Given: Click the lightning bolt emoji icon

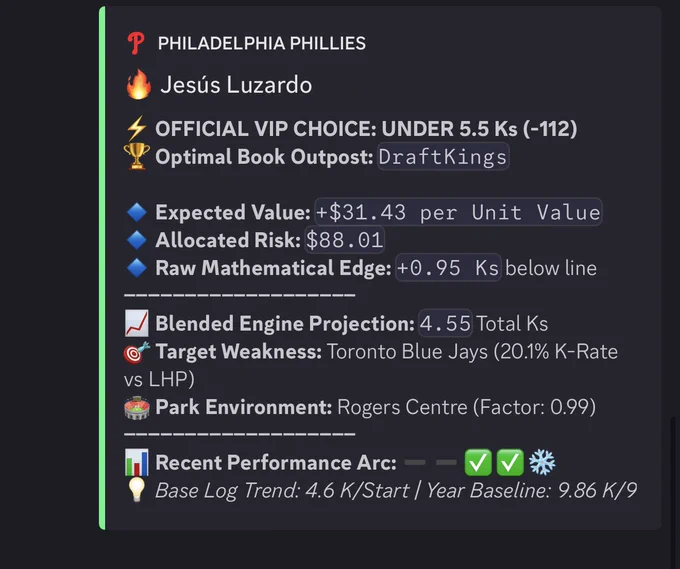Looking at the screenshot, I should pos(137,129).
